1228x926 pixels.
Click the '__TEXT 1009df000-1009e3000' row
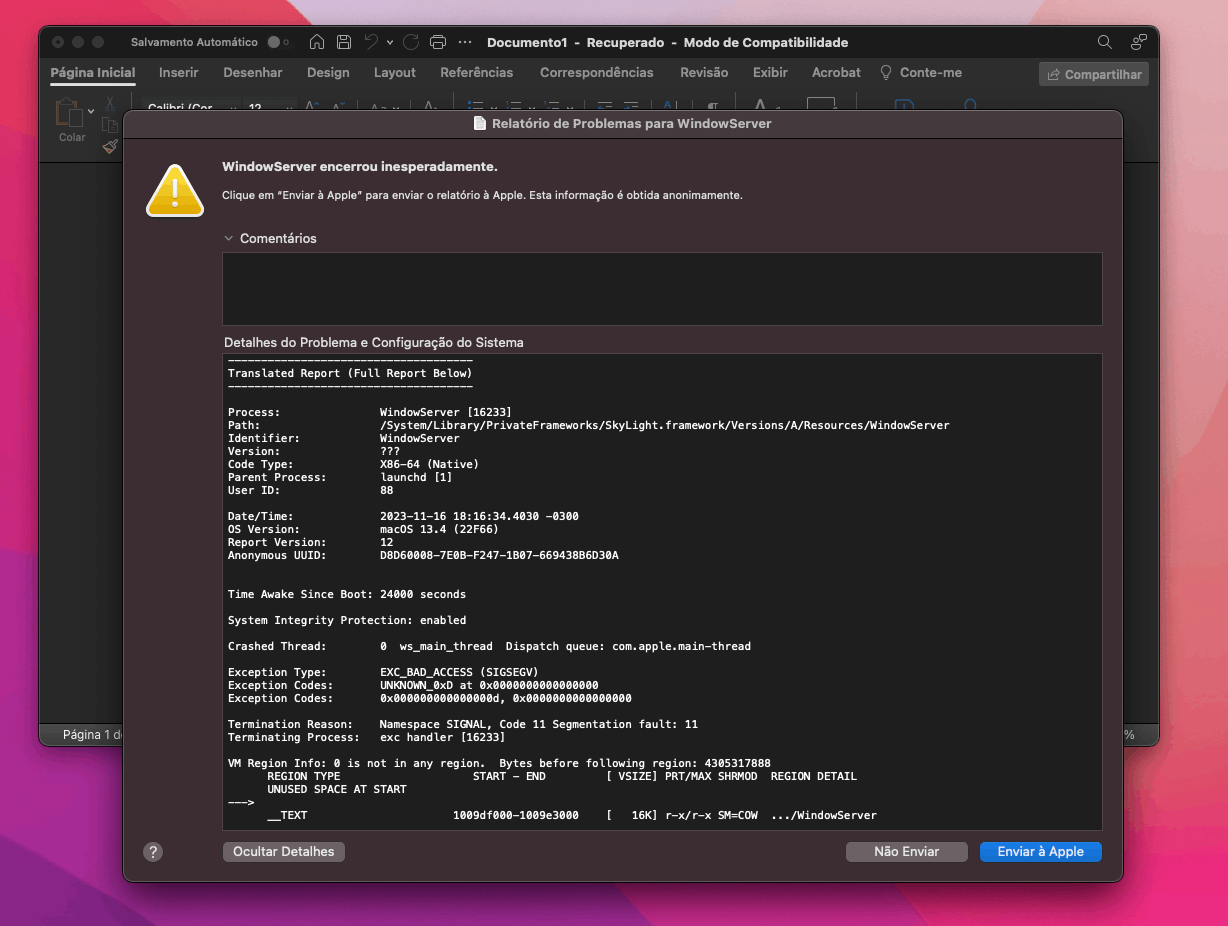(572, 815)
